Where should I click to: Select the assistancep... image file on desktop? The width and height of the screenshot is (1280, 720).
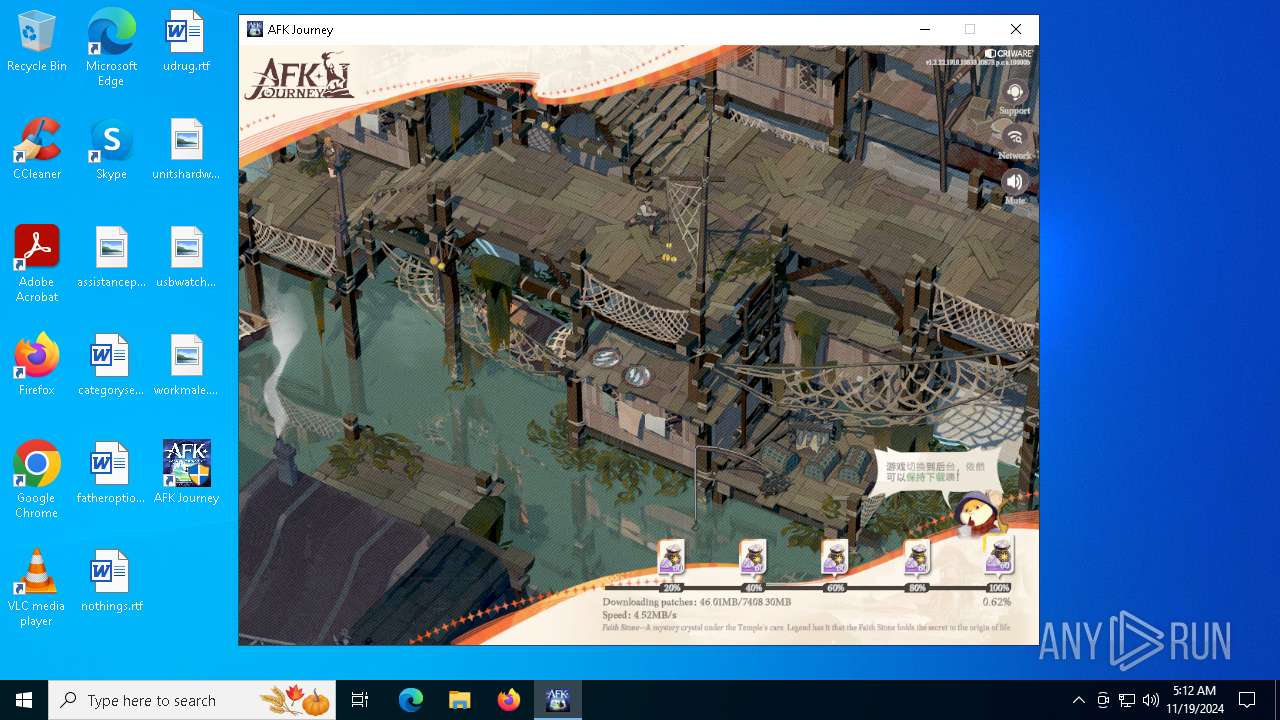coord(111,258)
